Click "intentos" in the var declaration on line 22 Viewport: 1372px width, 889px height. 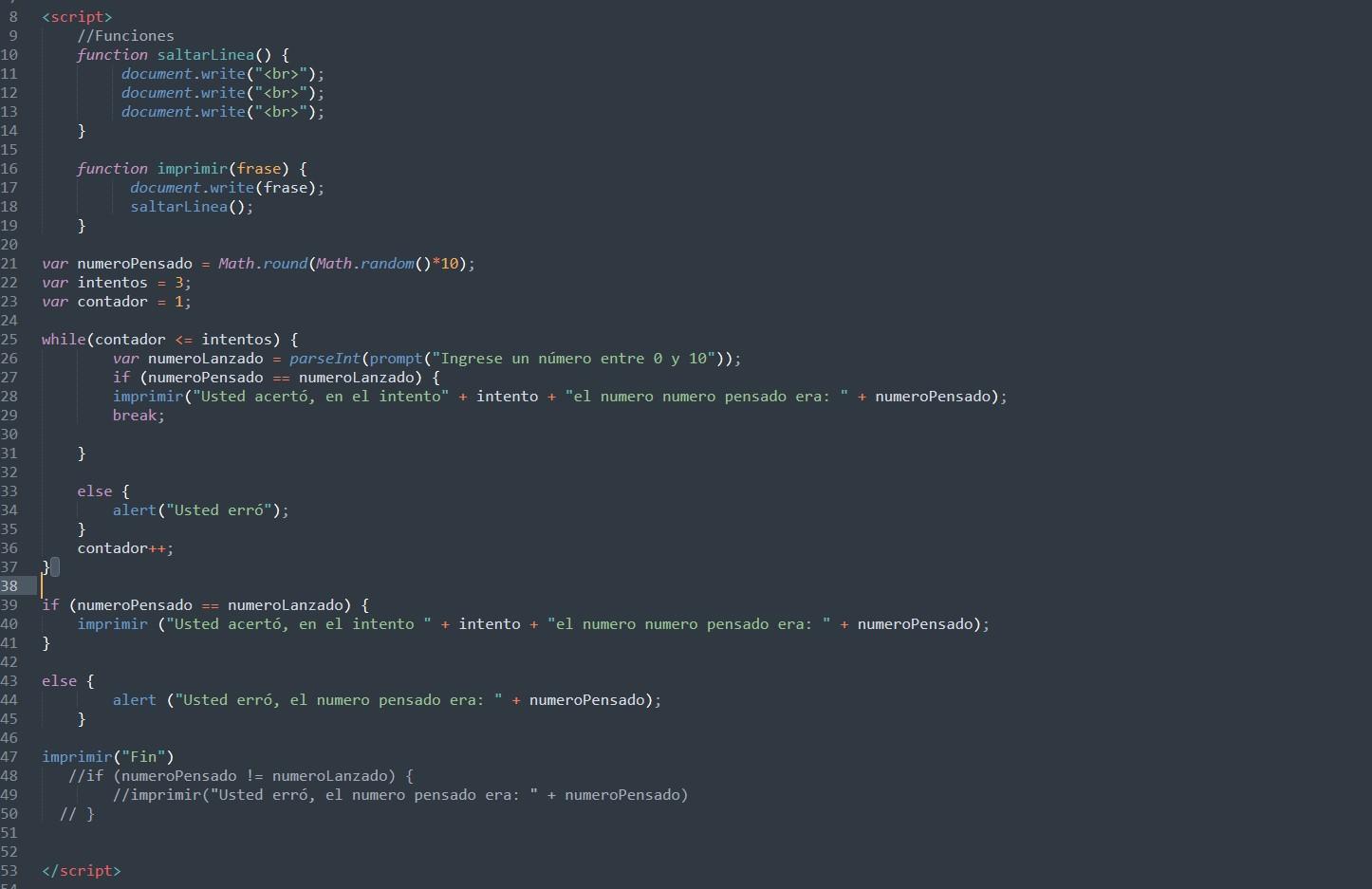click(112, 283)
